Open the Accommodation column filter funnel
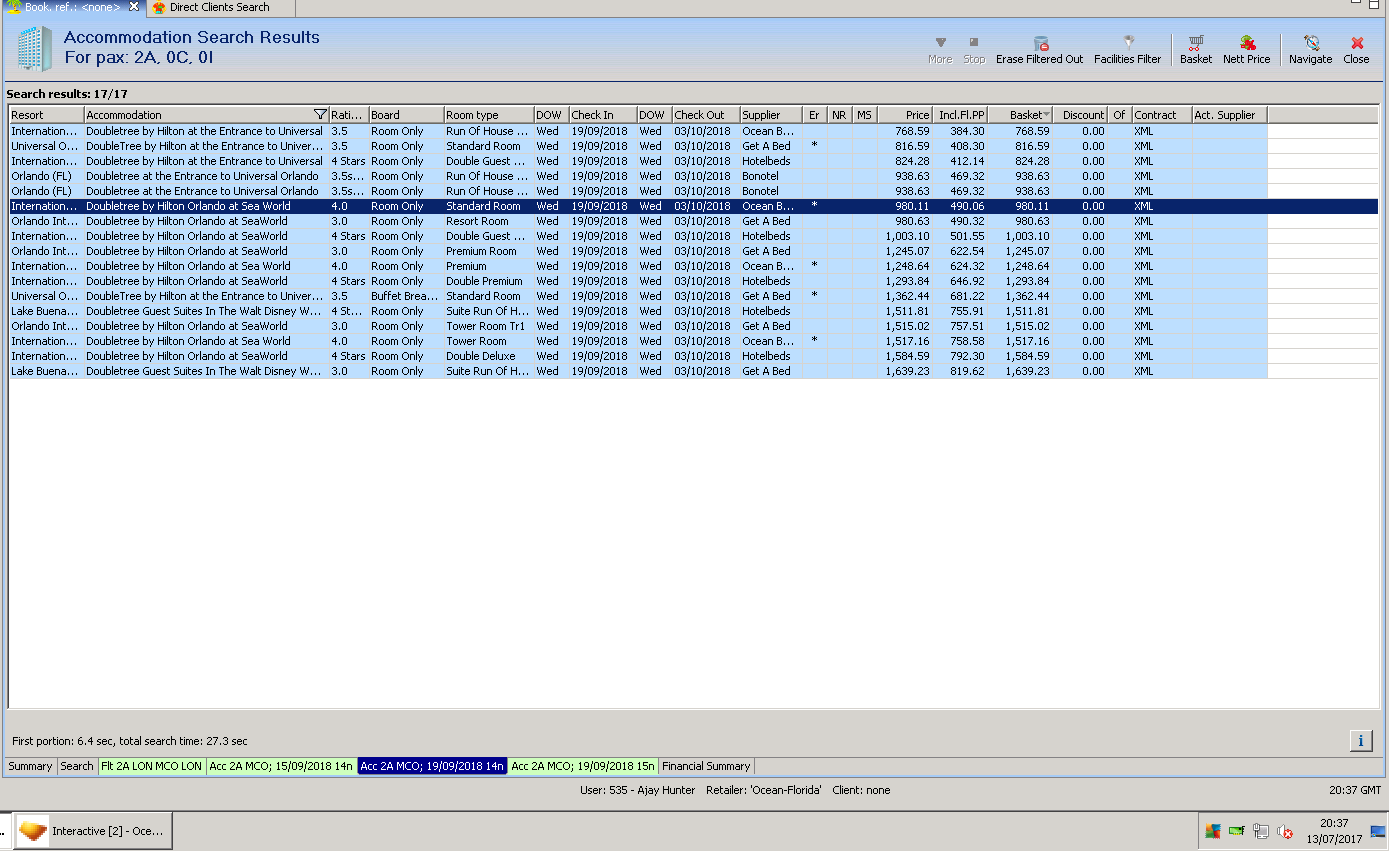 pos(320,115)
